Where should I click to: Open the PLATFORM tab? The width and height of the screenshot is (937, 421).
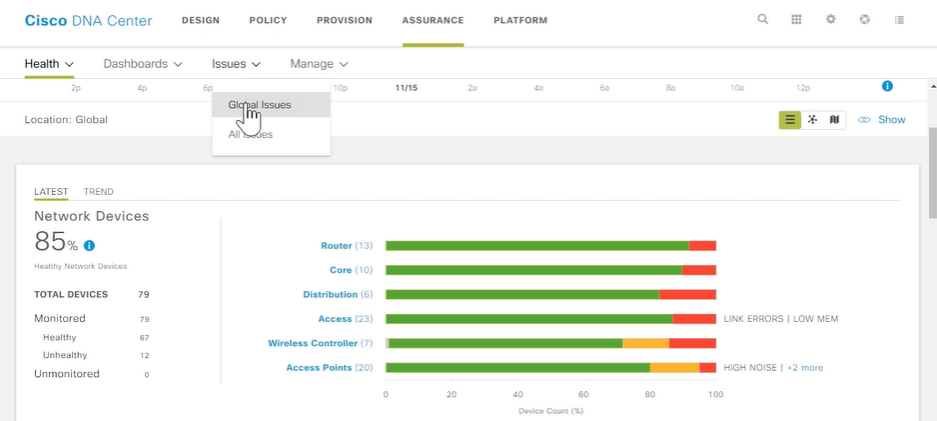tap(520, 20)
